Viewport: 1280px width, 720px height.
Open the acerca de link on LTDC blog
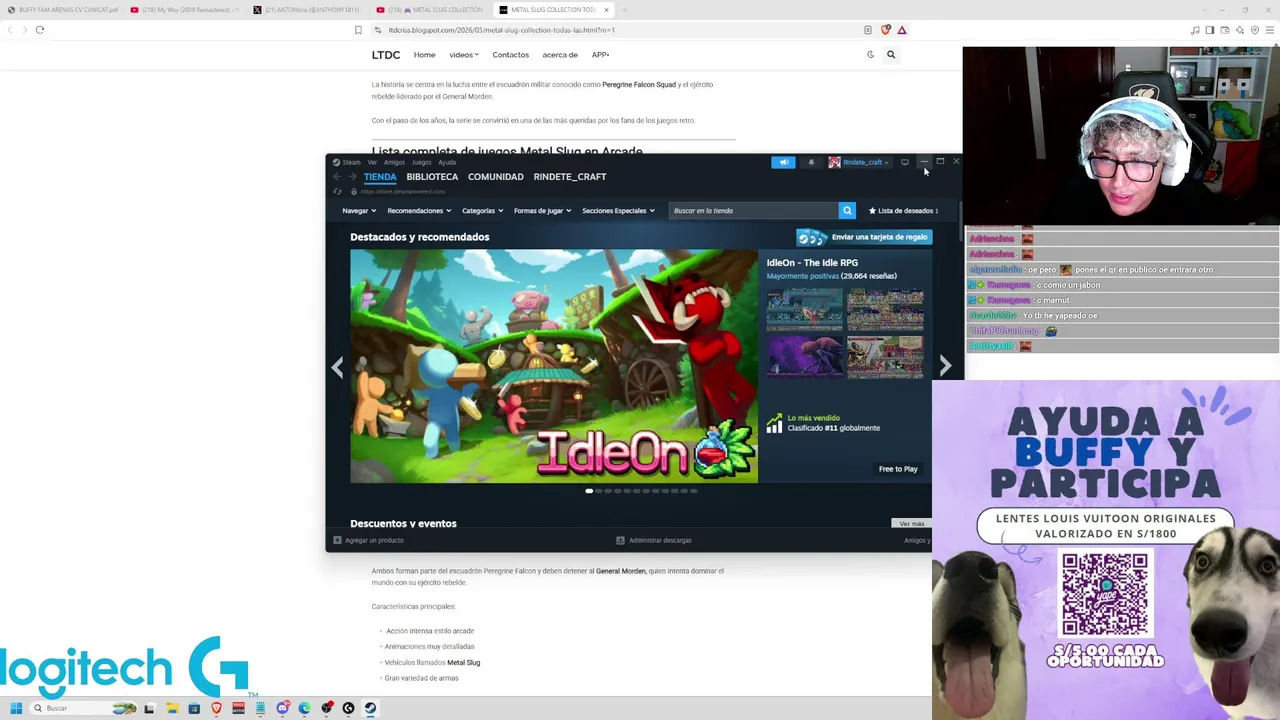click(x=560, y=55)
